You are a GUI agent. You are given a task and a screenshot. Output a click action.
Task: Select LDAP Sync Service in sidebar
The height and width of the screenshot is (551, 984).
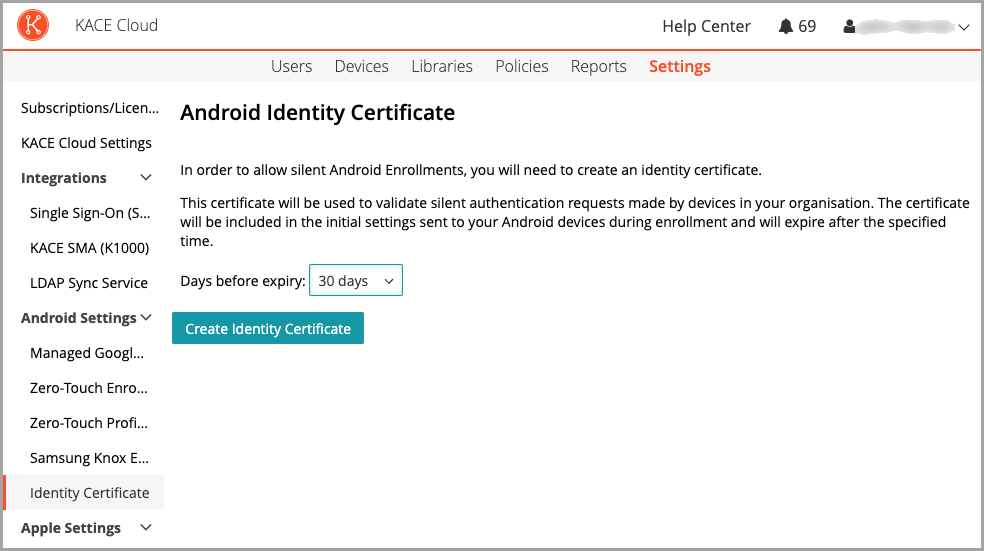(89, 283)
